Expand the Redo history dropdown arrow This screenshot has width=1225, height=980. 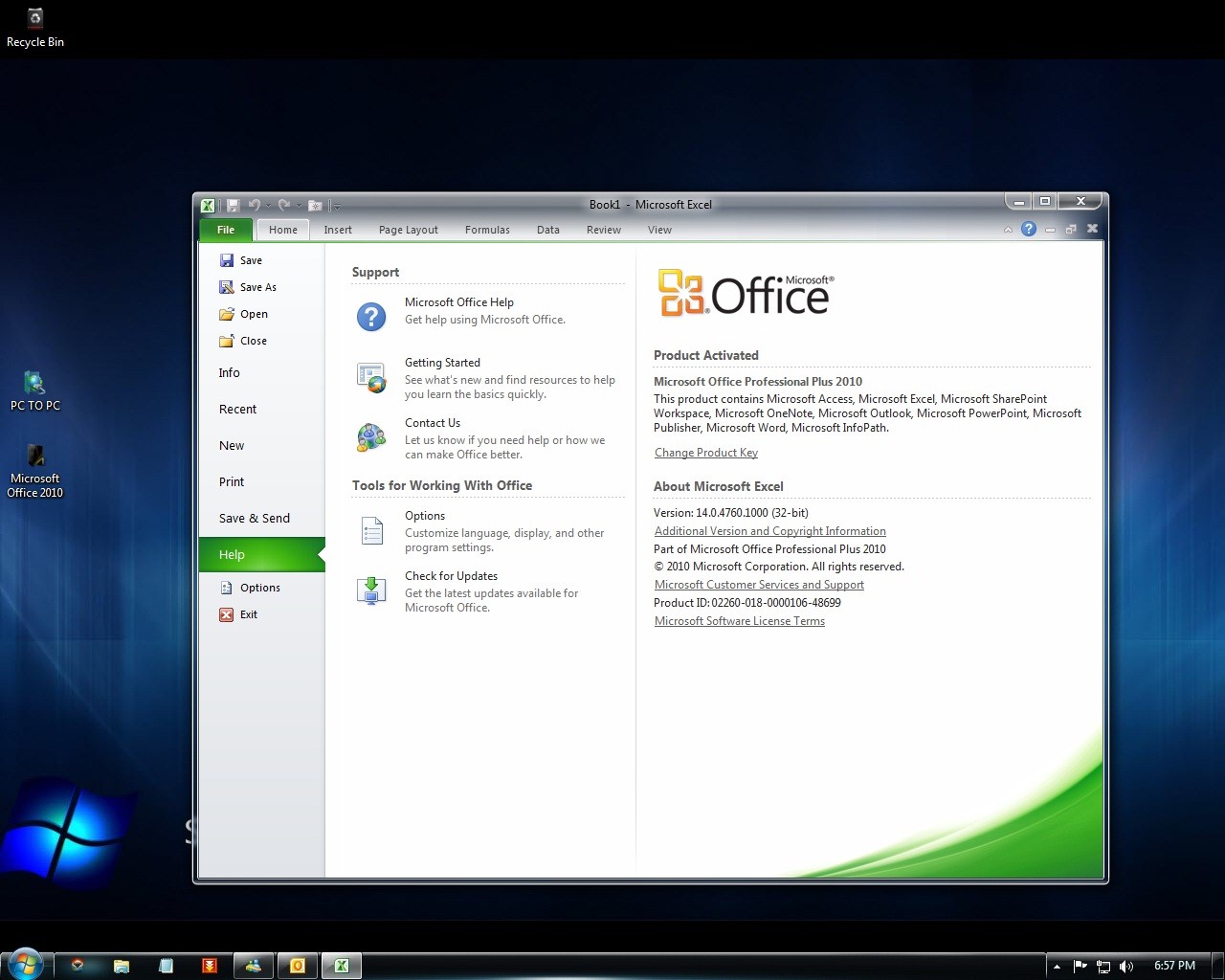[299, 205]
